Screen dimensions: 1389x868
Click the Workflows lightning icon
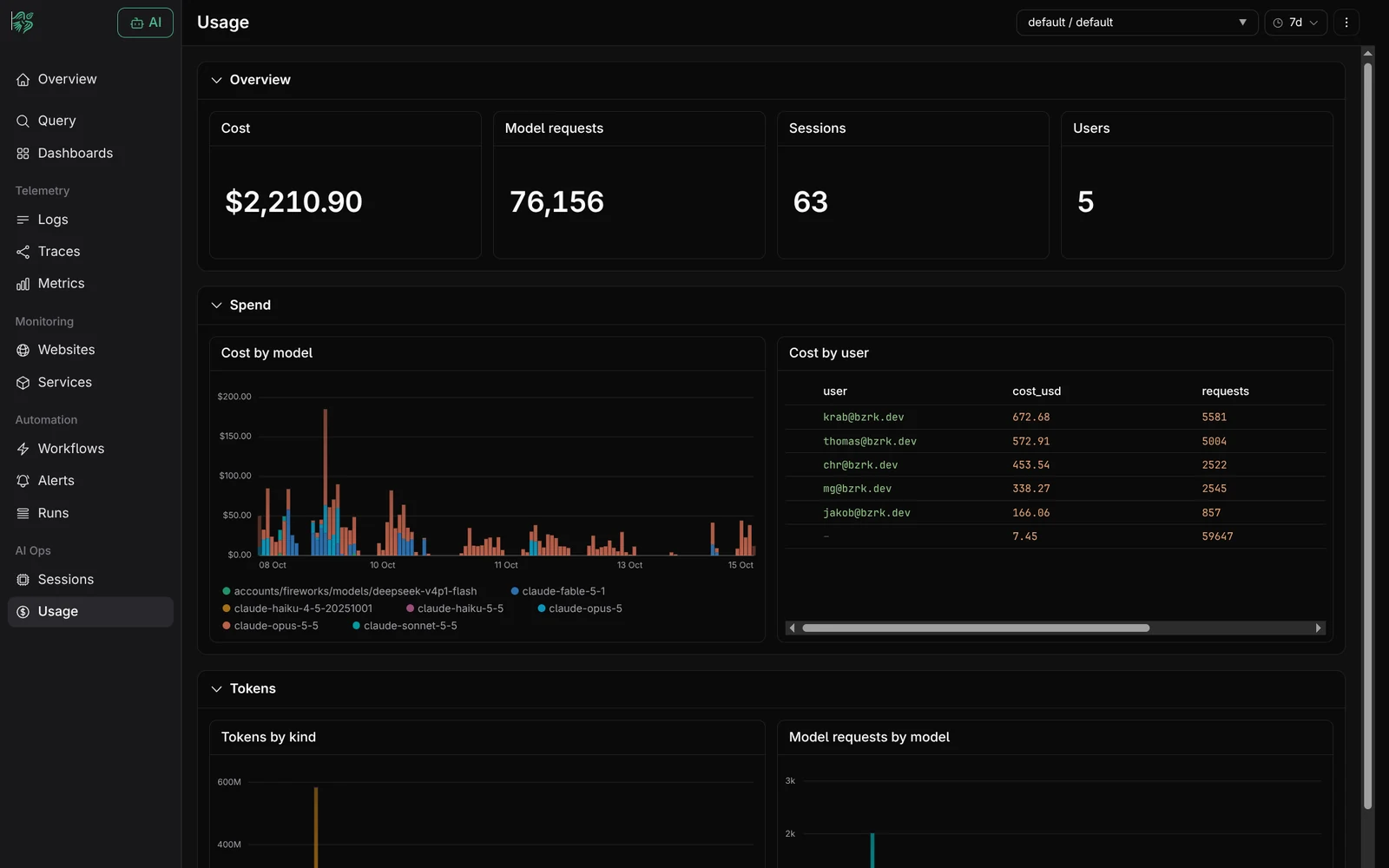click(23, 449)
